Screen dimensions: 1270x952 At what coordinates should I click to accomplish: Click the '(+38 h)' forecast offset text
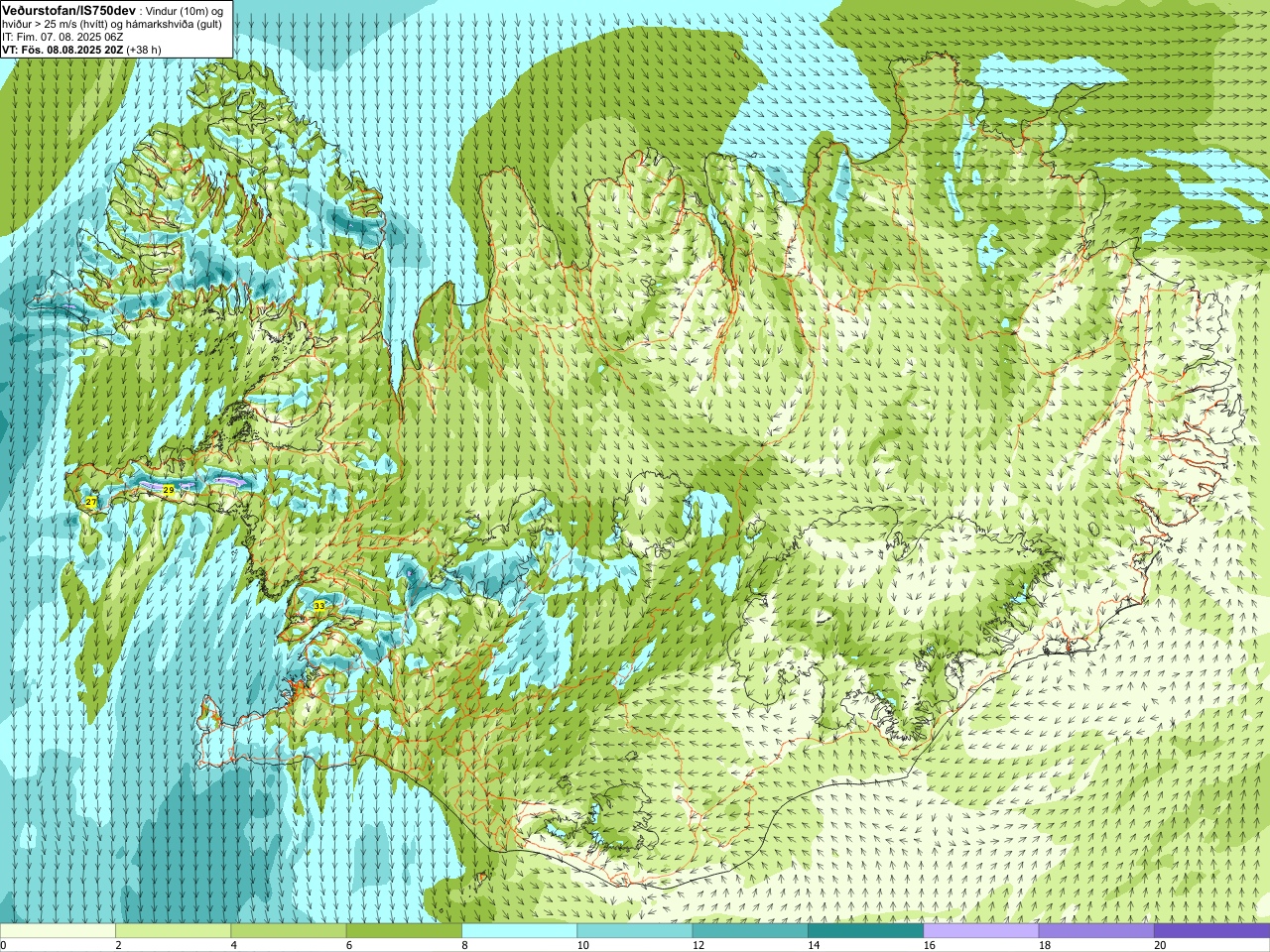pyautogui.click(x=144, y=50)
